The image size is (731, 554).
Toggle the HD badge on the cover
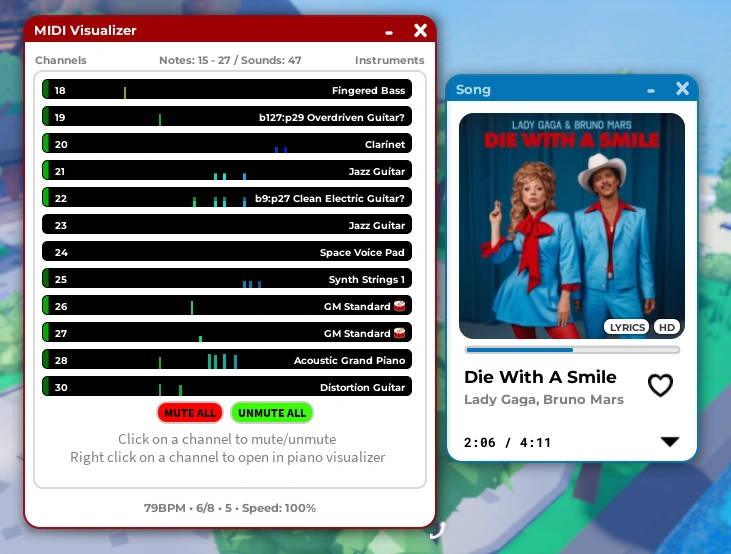[x=667, y=327]
